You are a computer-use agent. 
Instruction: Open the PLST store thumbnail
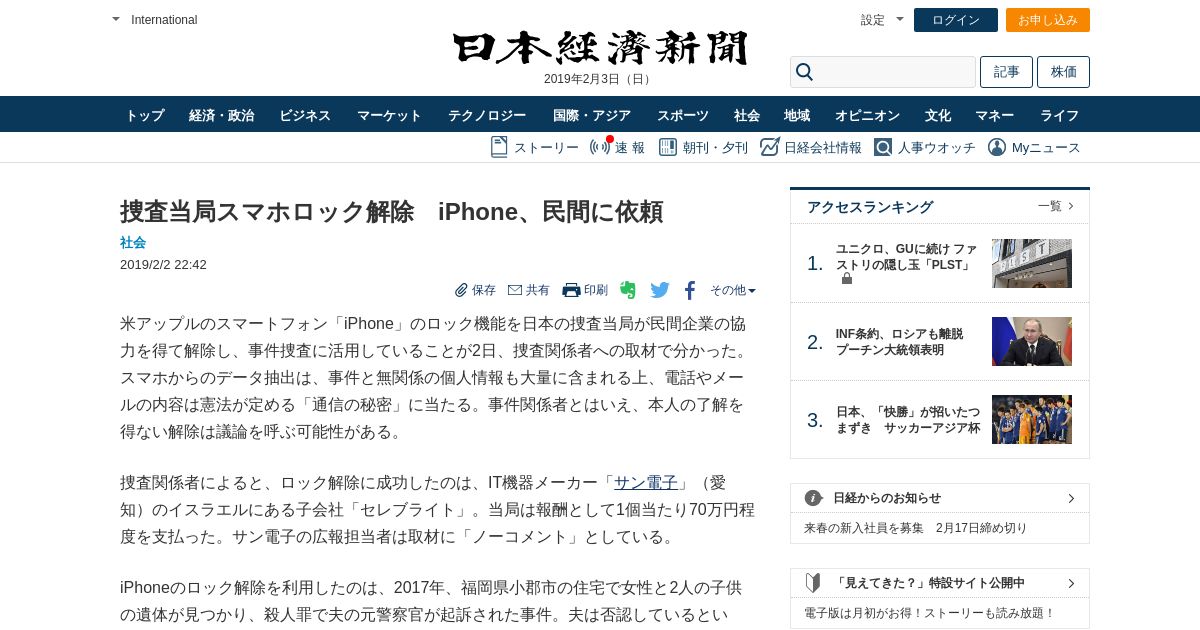(x=1032, y=263)
